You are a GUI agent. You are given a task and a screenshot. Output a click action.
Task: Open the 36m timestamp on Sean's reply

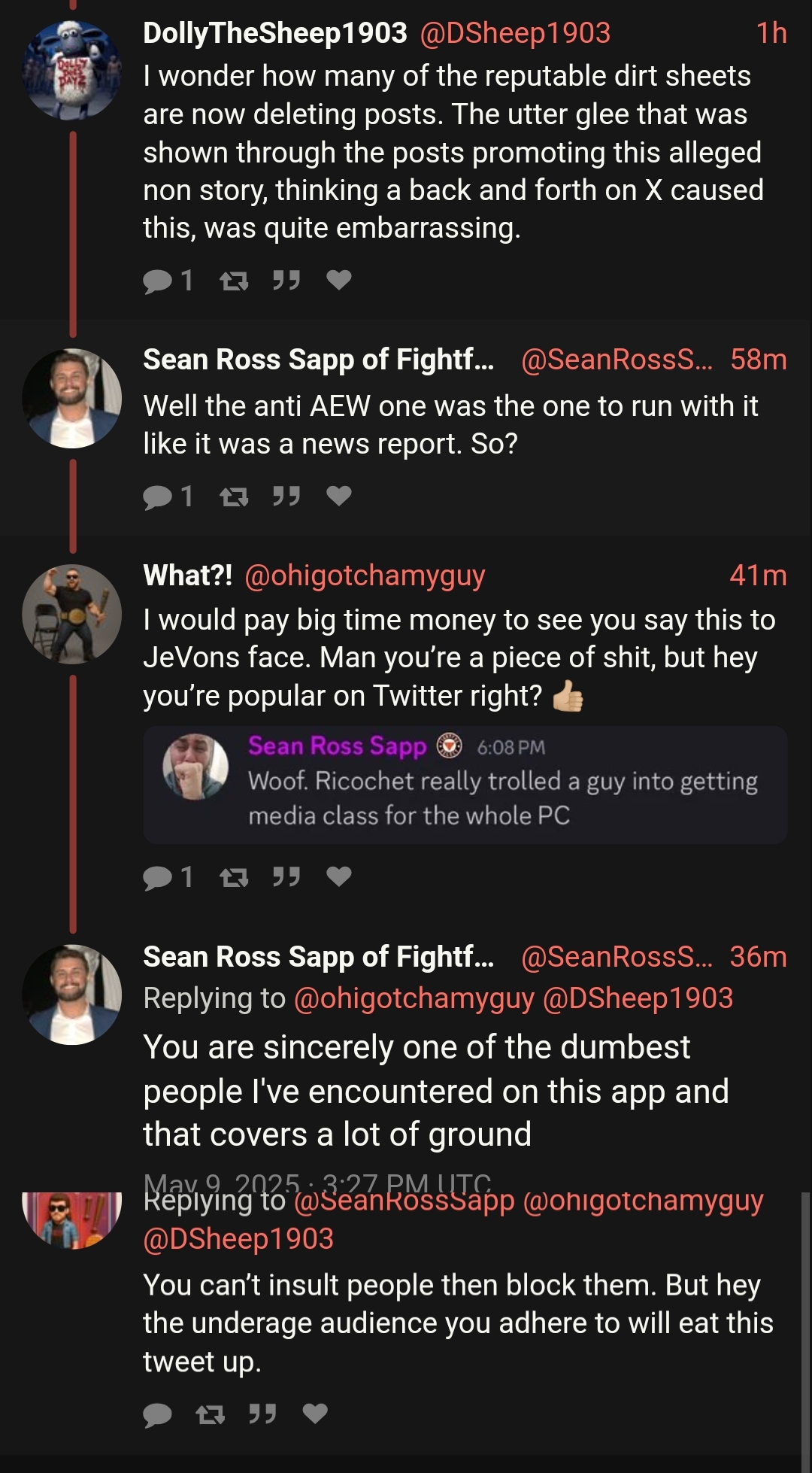(758, 957)
